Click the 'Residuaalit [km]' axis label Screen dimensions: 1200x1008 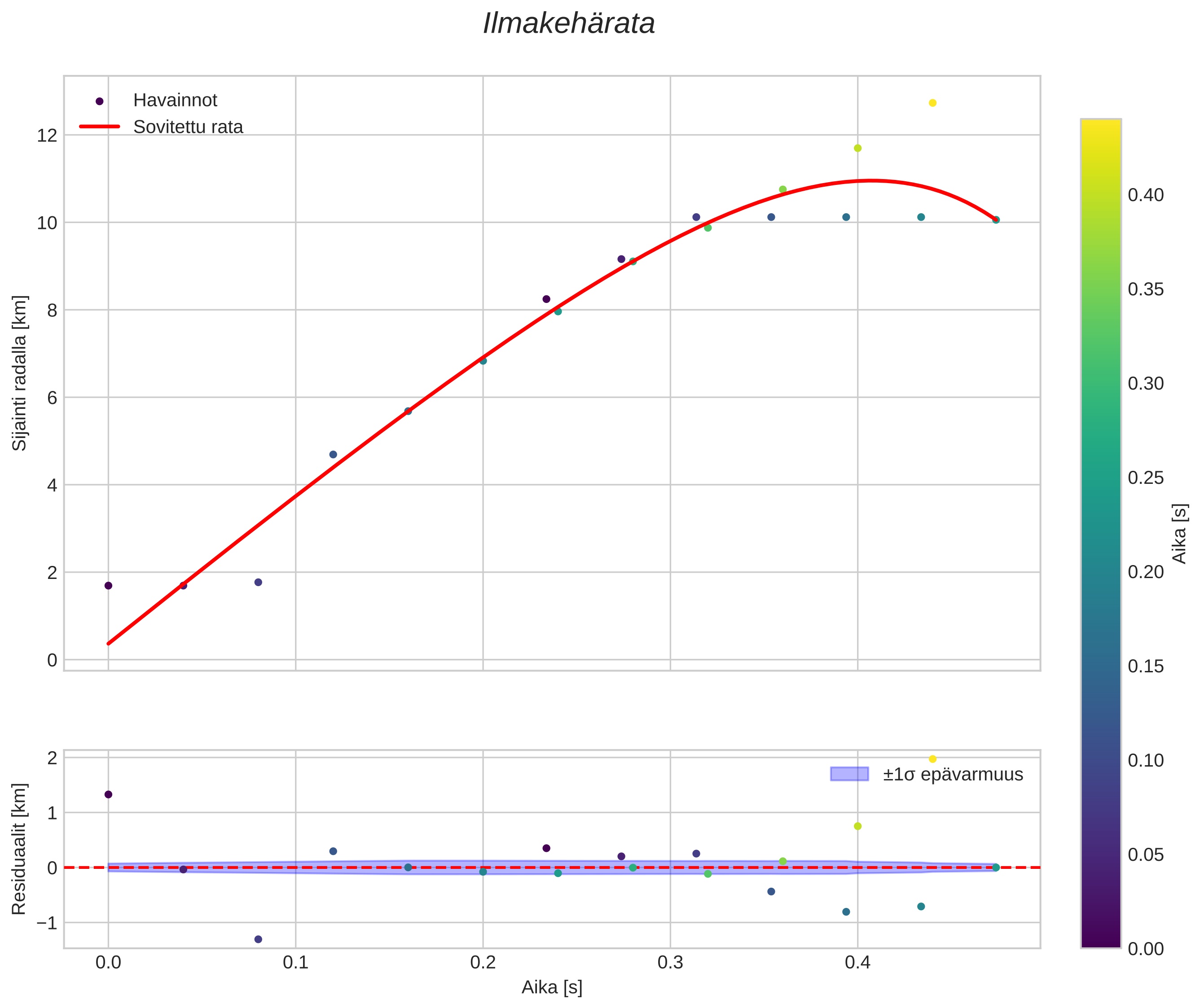click(19, 849)
